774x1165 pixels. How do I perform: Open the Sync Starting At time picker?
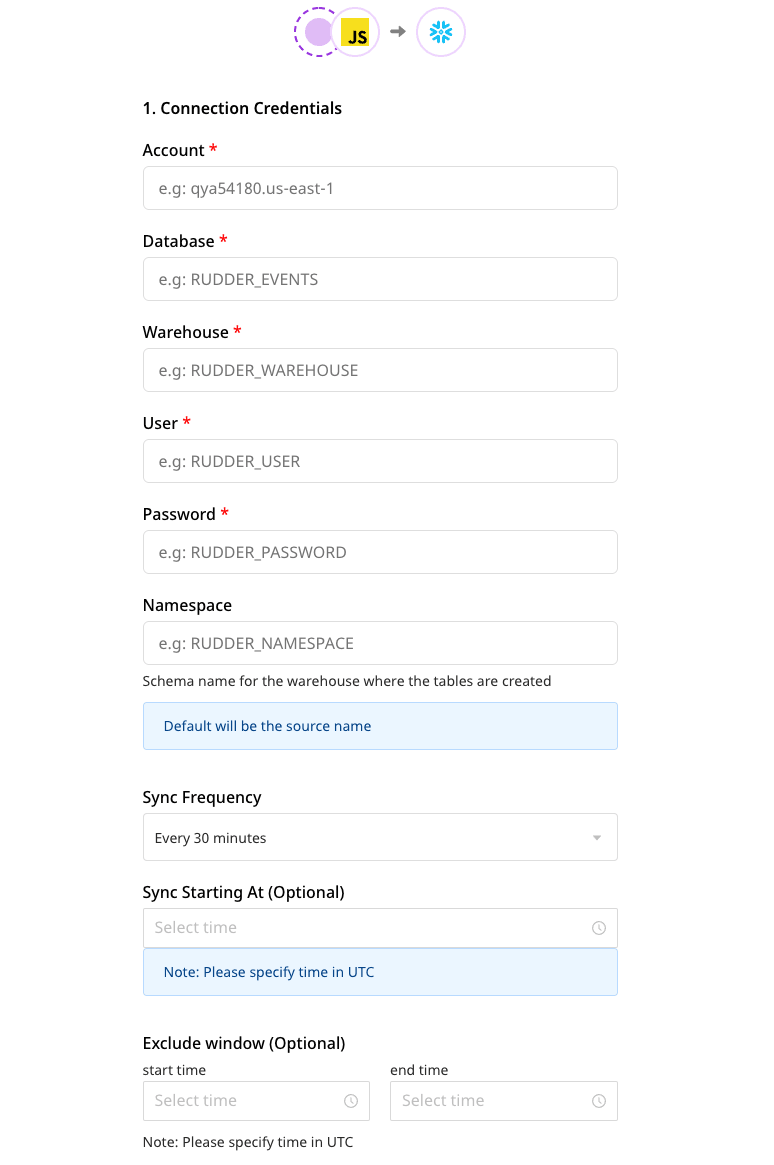click(380, 927)
